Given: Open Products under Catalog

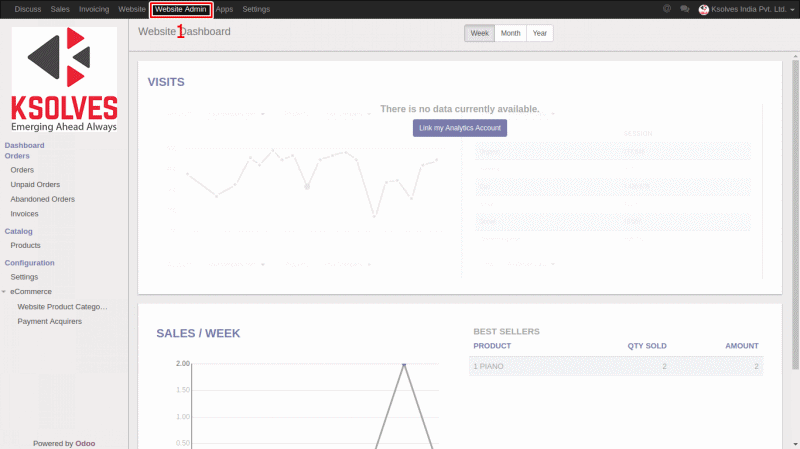Looking at the screenshot, I should coord(25,245).
